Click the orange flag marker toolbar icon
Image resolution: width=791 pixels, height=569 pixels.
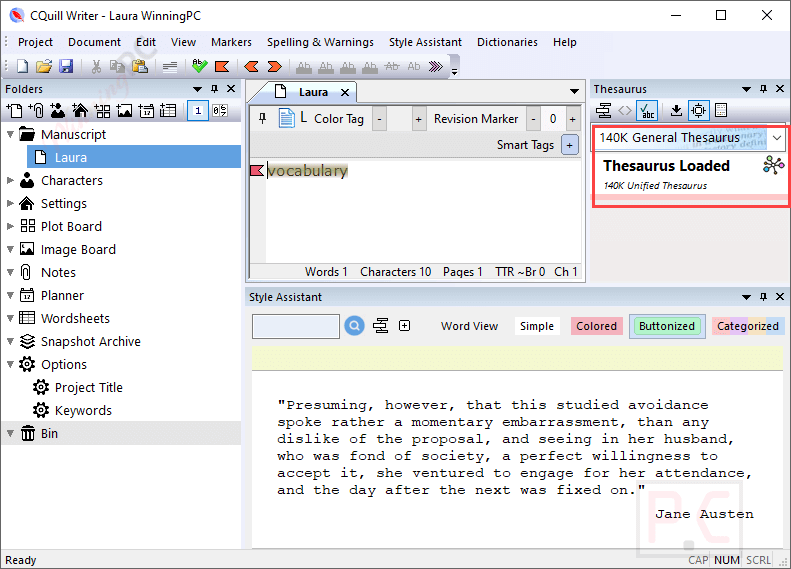click(222, 66)
